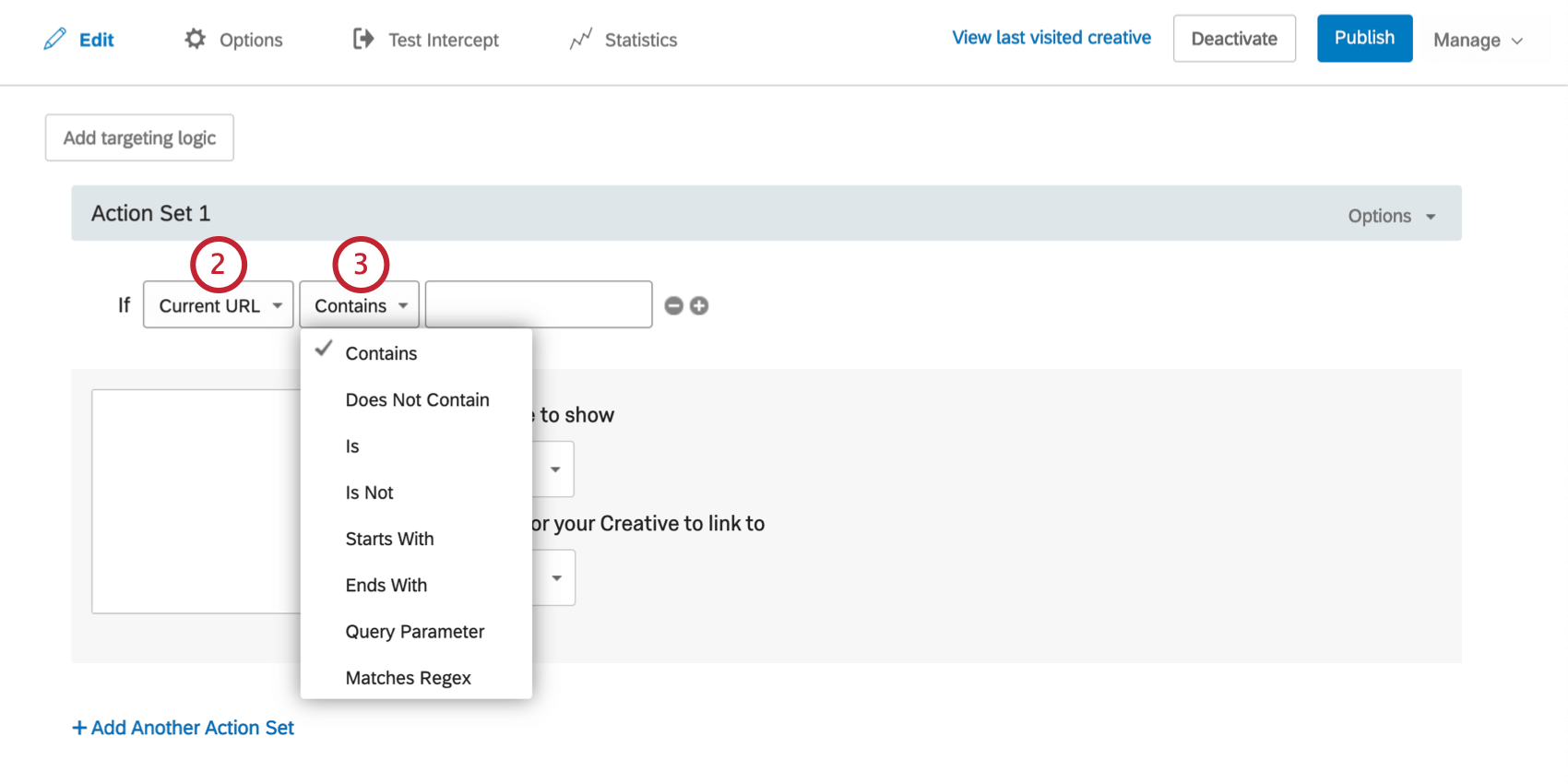
Task: Click the Options gear icon
Action: [195, 39]
